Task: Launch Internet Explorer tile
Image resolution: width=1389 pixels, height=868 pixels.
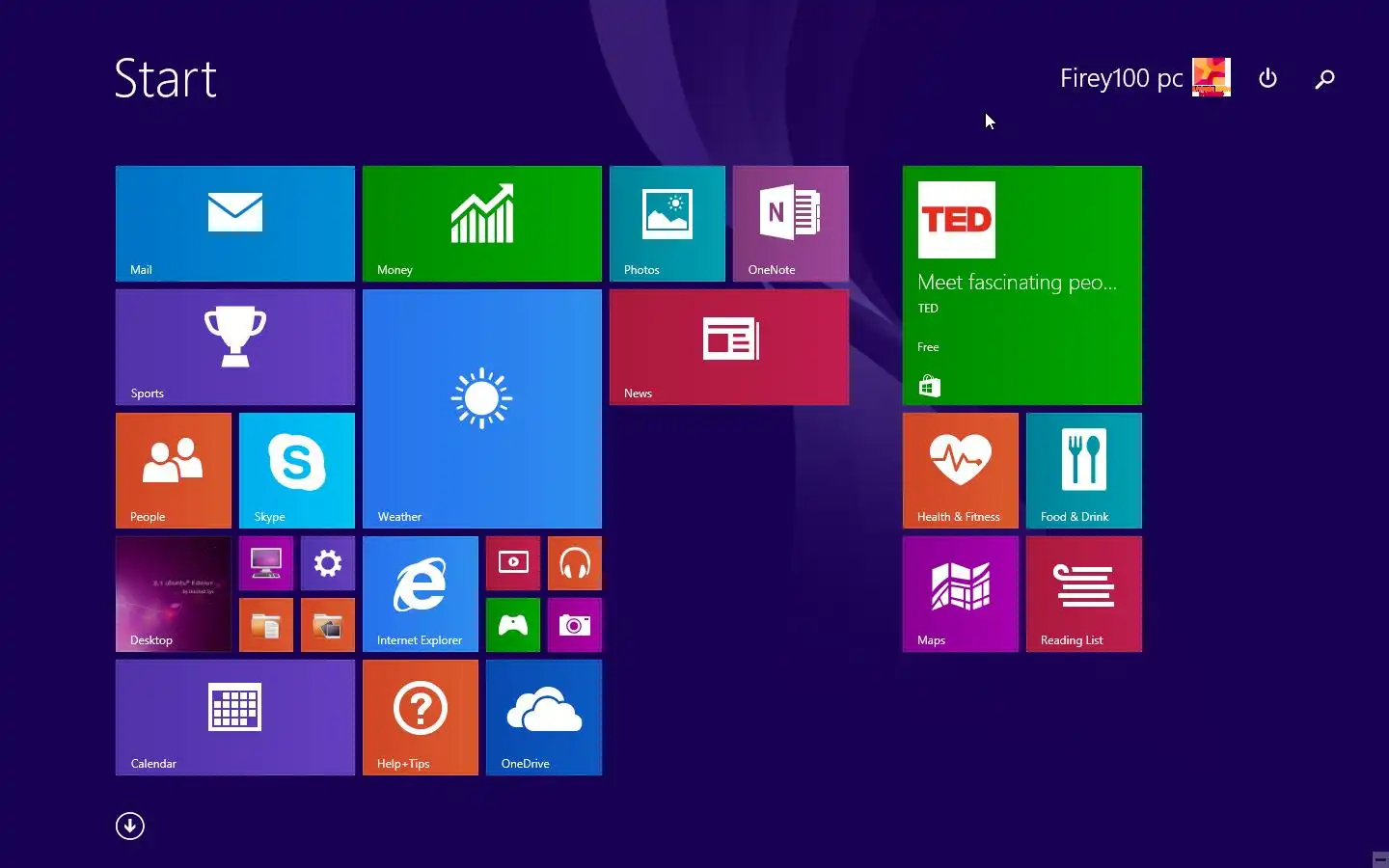Action: click(421, 594)
